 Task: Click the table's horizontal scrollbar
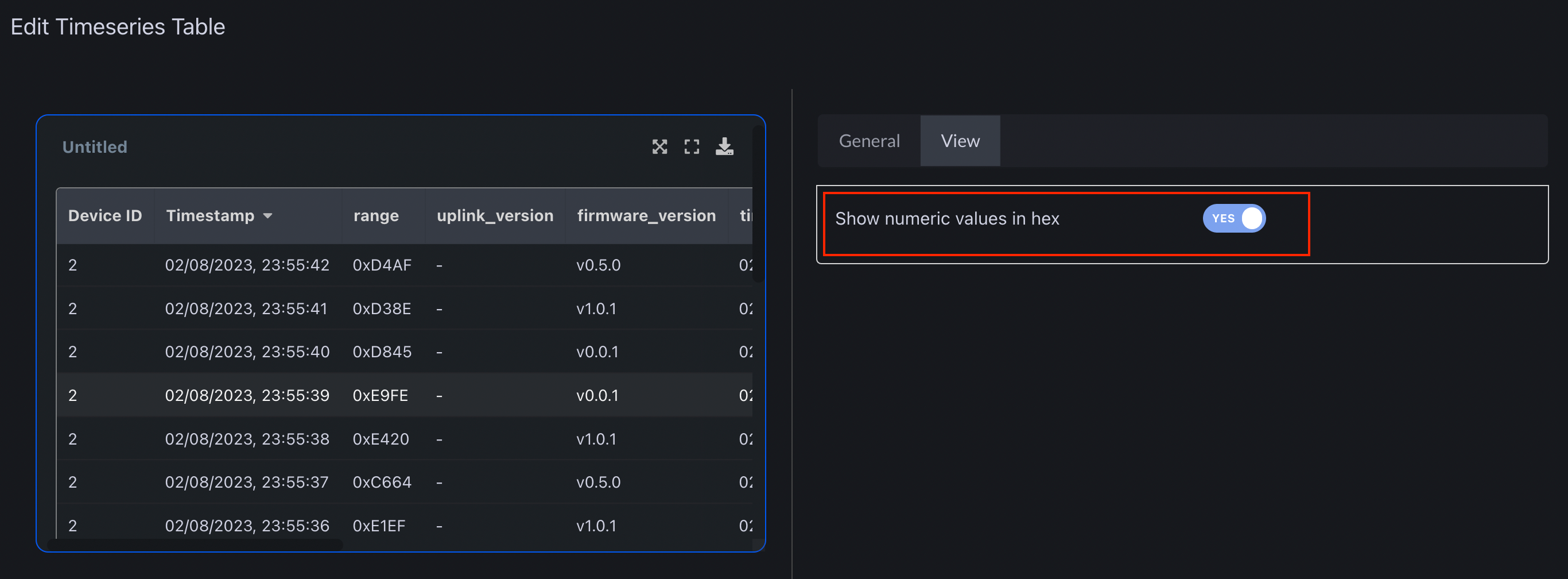tap(195, 543)
